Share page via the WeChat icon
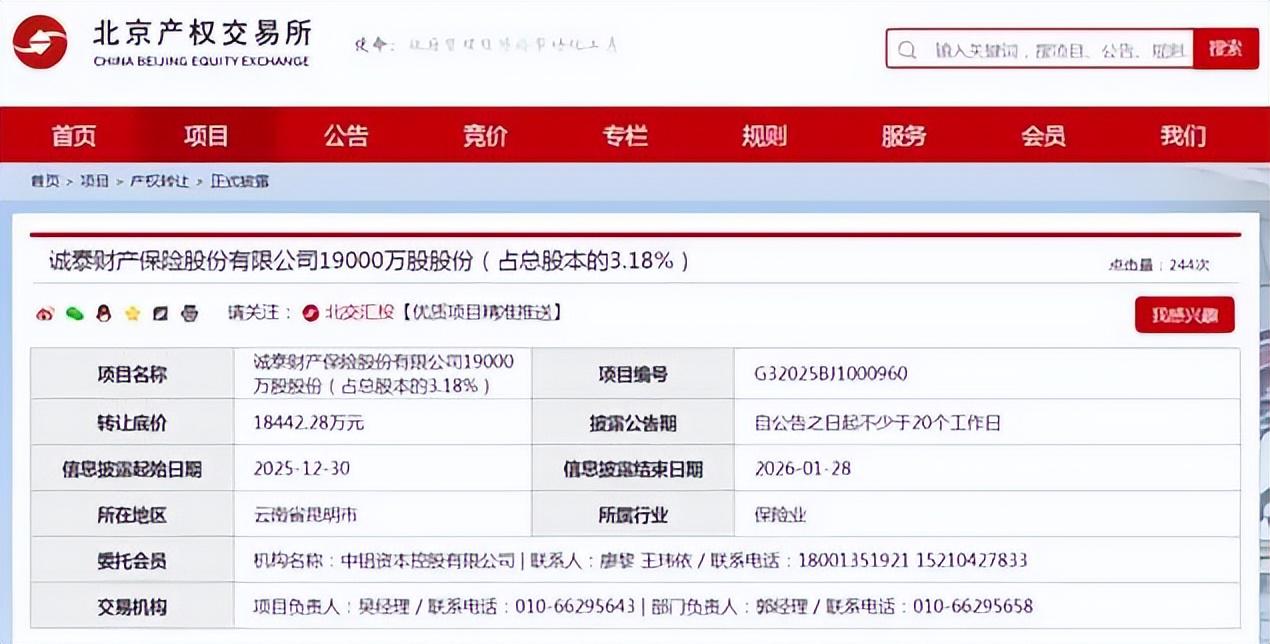1270x644 pixels. click(74, 314)
